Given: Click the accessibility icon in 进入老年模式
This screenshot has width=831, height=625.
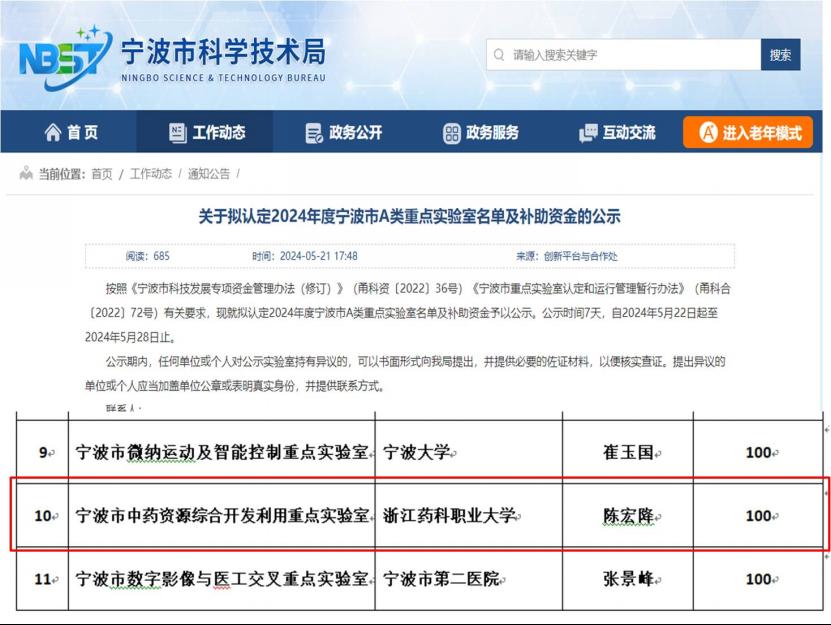Looking at the screenshot, I should tap(707, 133).
